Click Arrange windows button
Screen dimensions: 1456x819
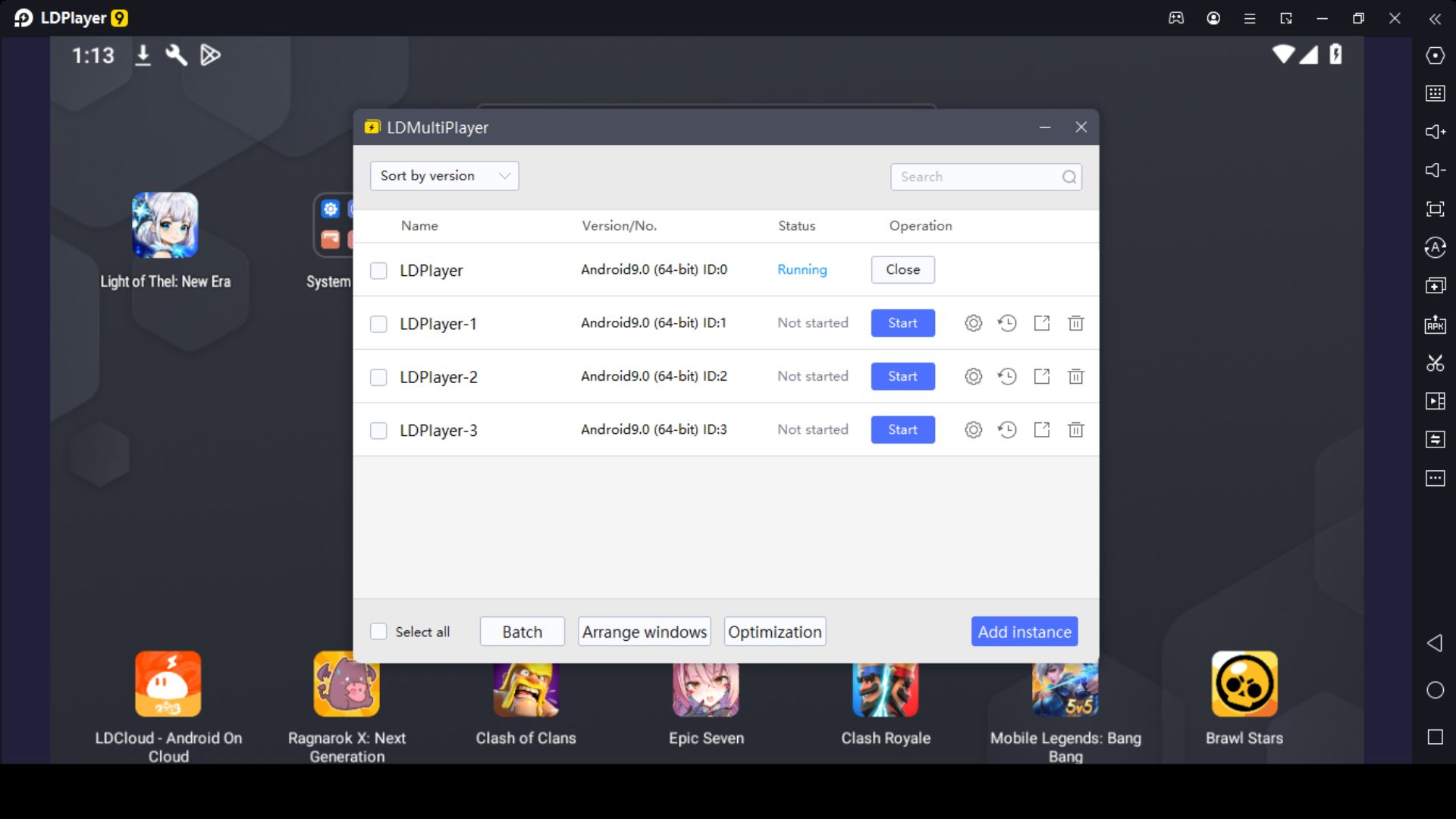point(645,632)
